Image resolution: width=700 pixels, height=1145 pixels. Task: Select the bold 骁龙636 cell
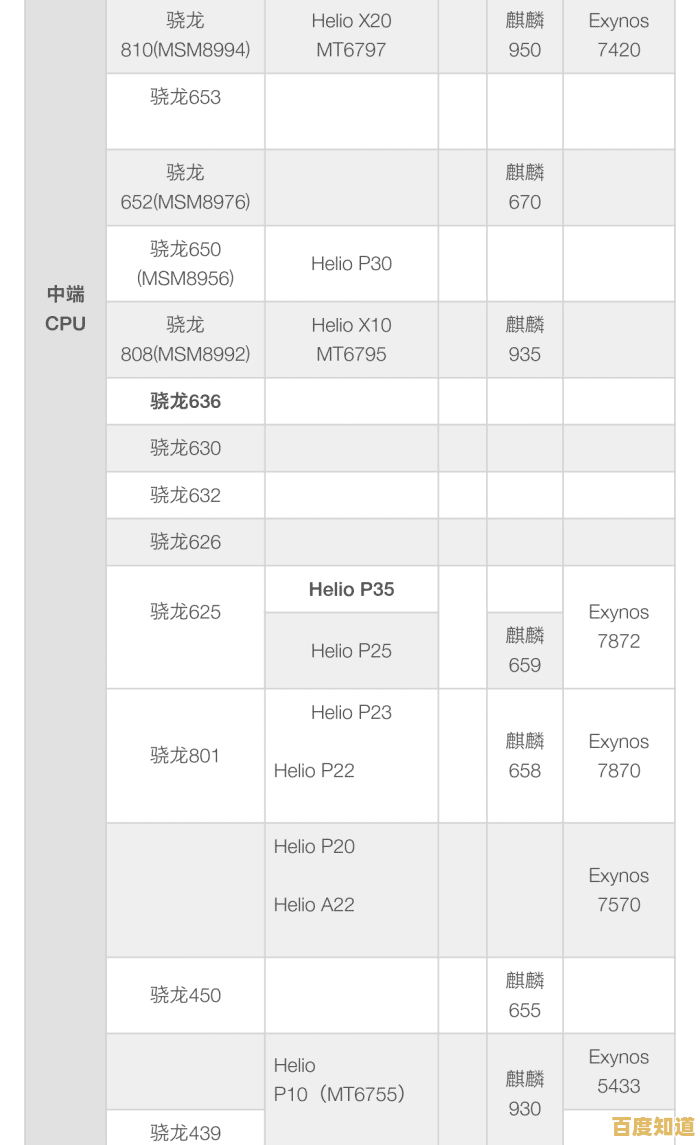185,401
